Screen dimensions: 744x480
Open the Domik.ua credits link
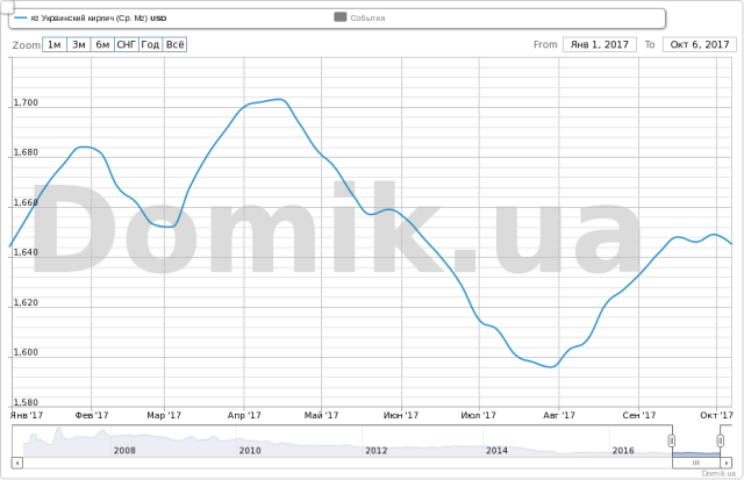718,473
